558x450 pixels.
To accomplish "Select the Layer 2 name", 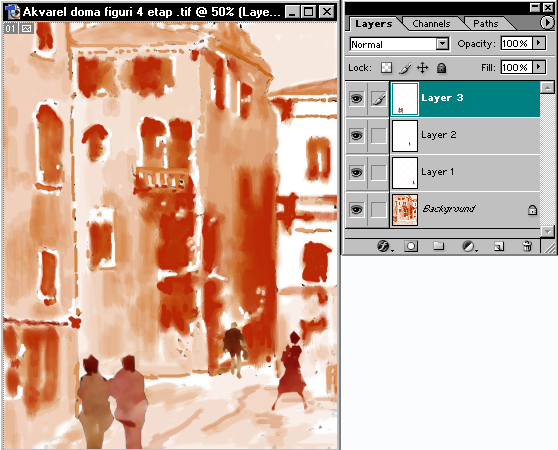I will [439, 135].
